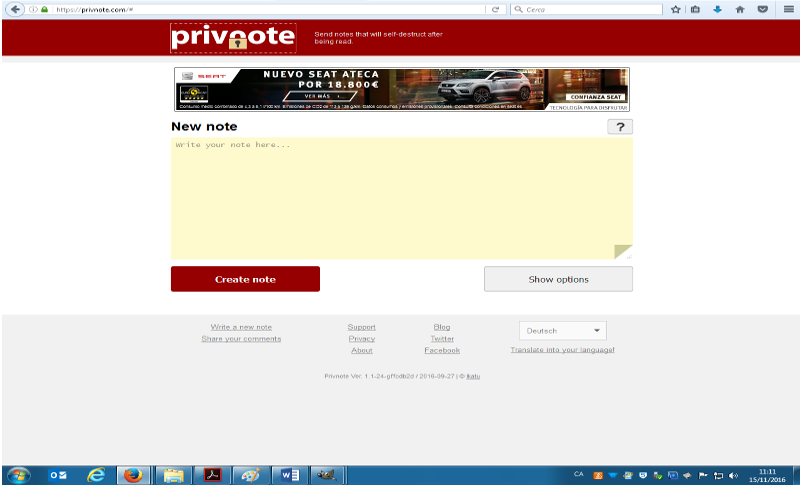This screenshot has width=800, height=500.
Task: Open the Privacy footer link
Action: click(x=362, y=339)
